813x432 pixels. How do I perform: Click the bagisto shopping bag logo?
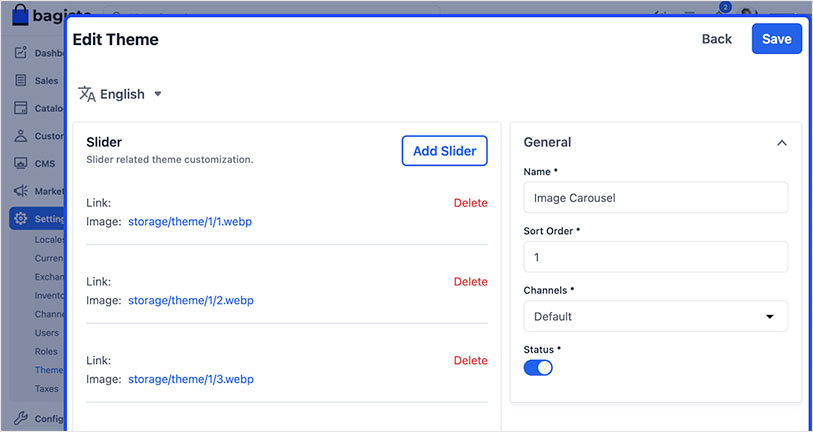[x=22, y=15]
